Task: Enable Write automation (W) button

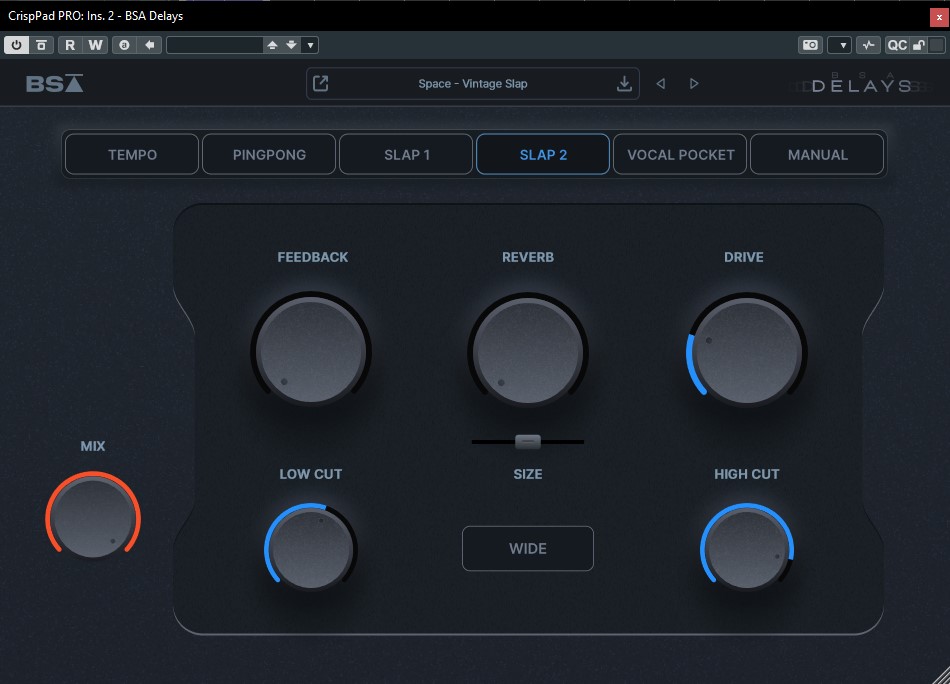Action: tap(95, 45)
